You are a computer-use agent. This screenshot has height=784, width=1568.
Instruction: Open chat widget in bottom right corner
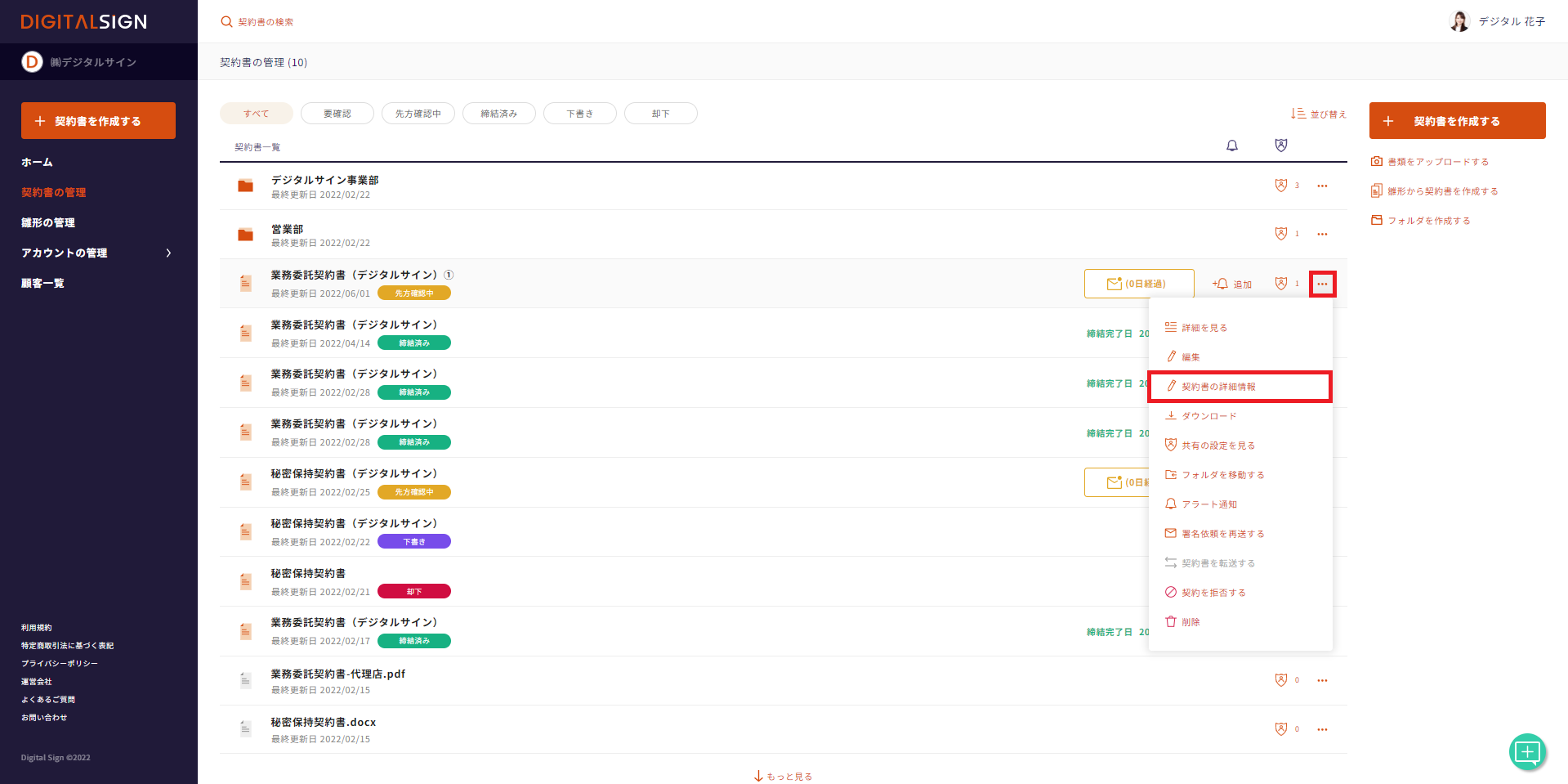1526,751
